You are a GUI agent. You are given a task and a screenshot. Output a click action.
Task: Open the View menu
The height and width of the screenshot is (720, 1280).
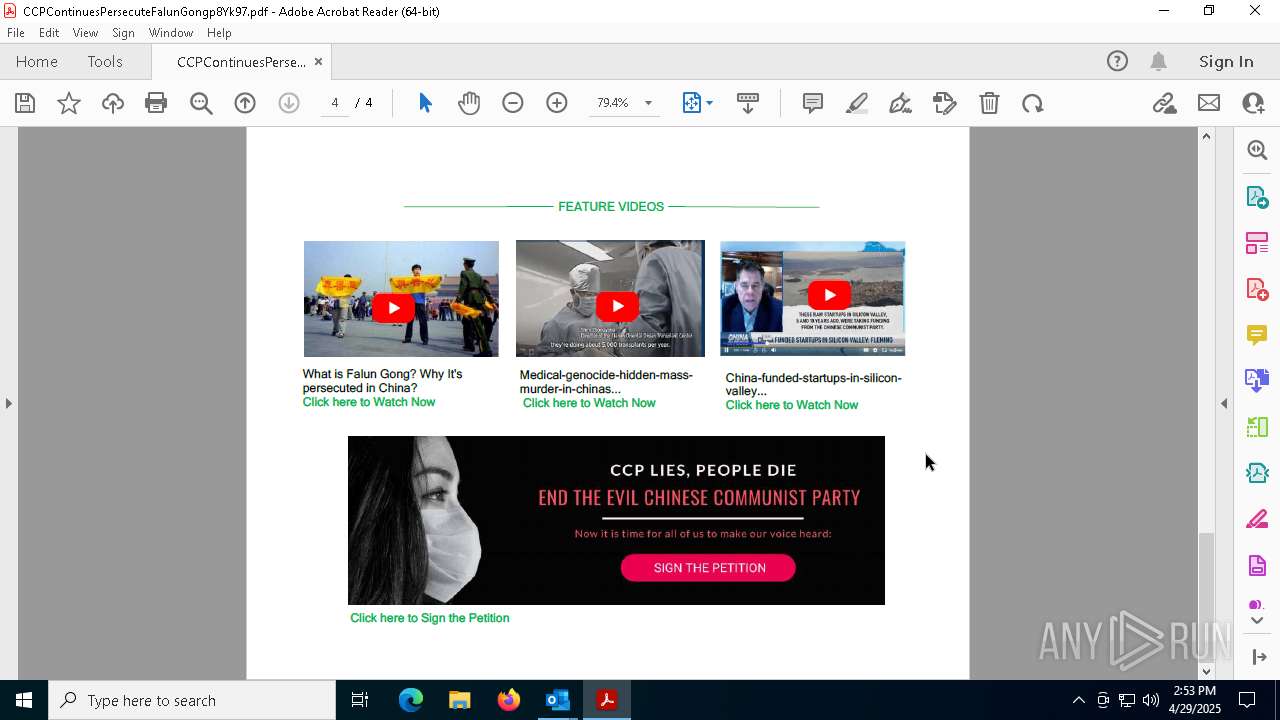point(86,33)
